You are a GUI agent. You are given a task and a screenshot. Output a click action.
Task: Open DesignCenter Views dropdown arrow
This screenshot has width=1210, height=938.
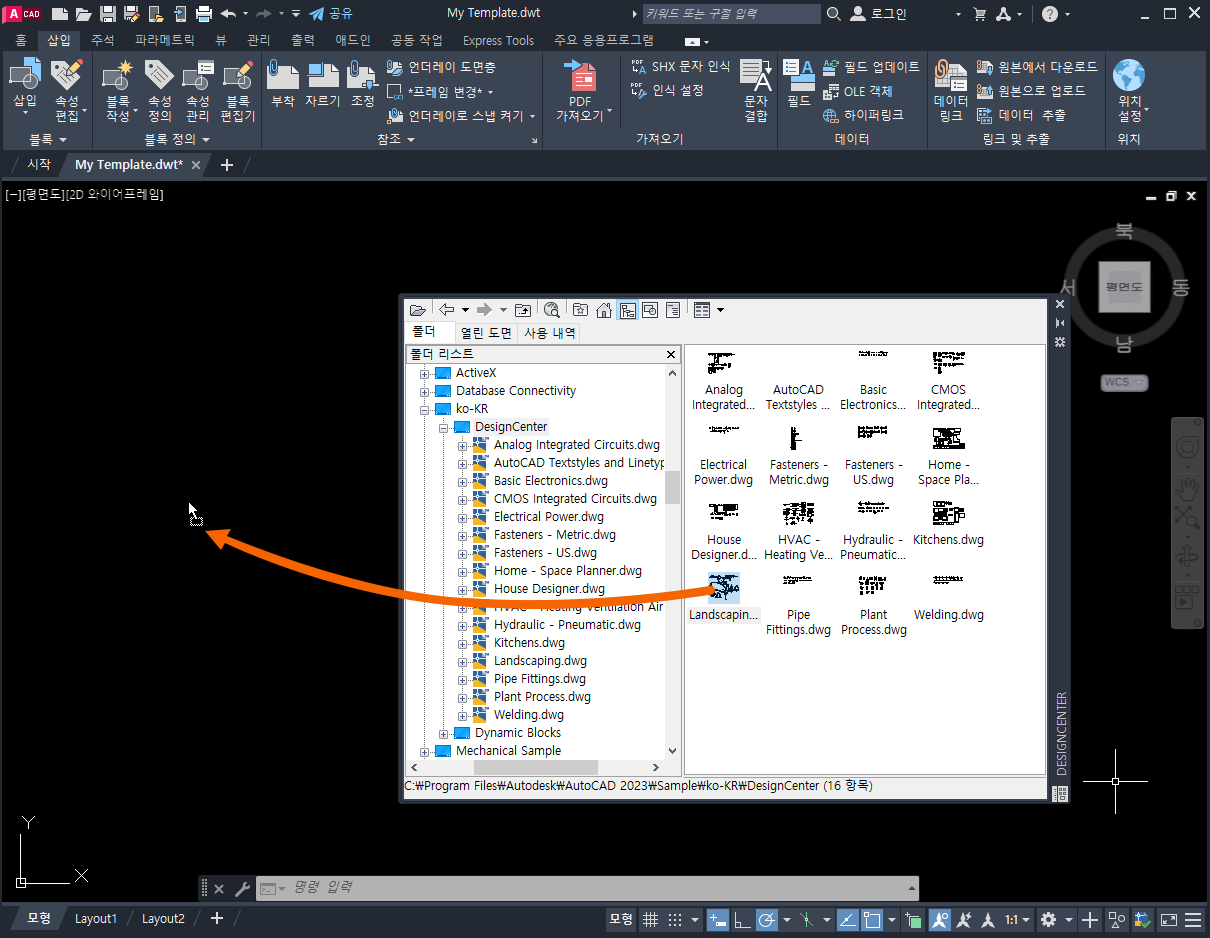coord(720,310)
